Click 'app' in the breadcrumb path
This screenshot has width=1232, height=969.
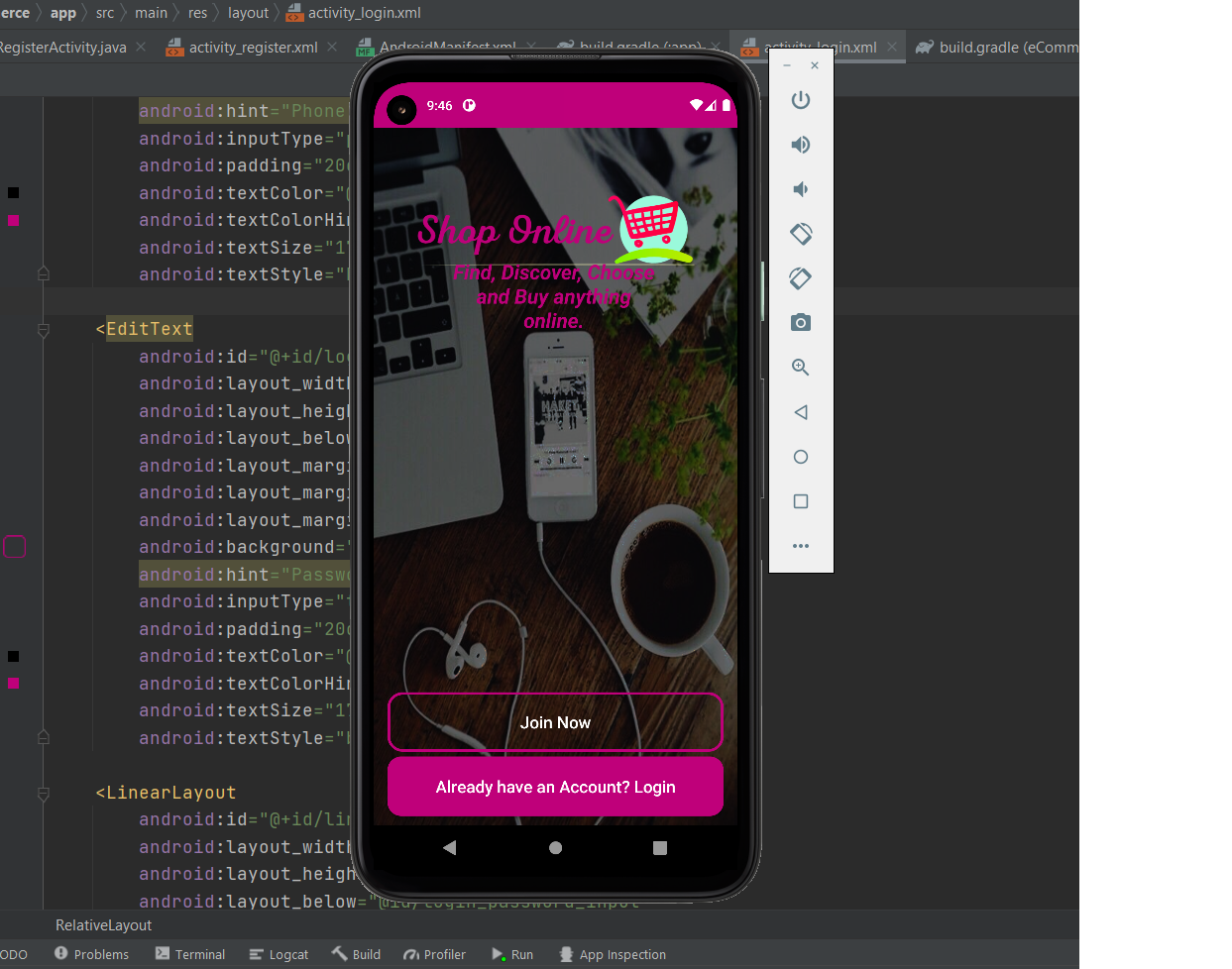62,13
